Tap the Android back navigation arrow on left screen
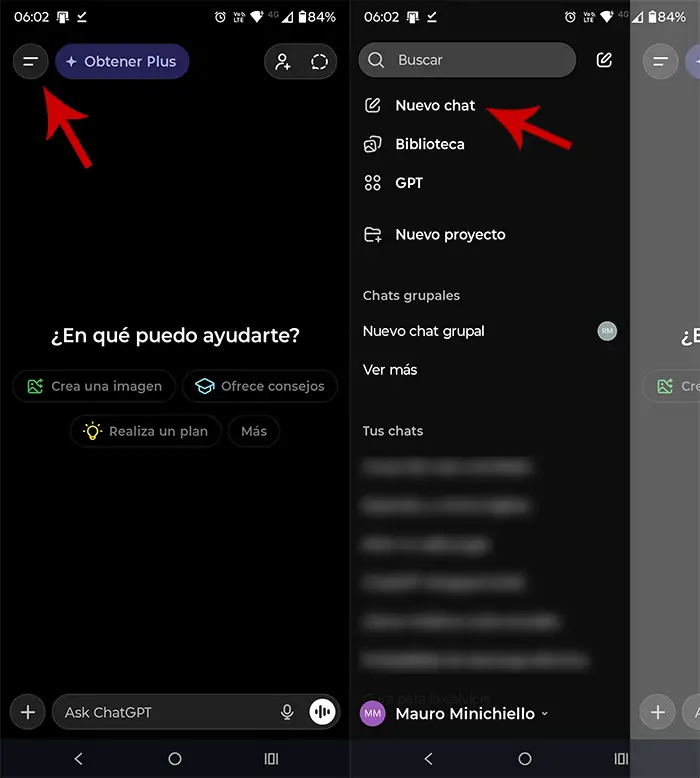Image resolution: width=700 pixels, height=778 pixels. click(x=78, y=759)
